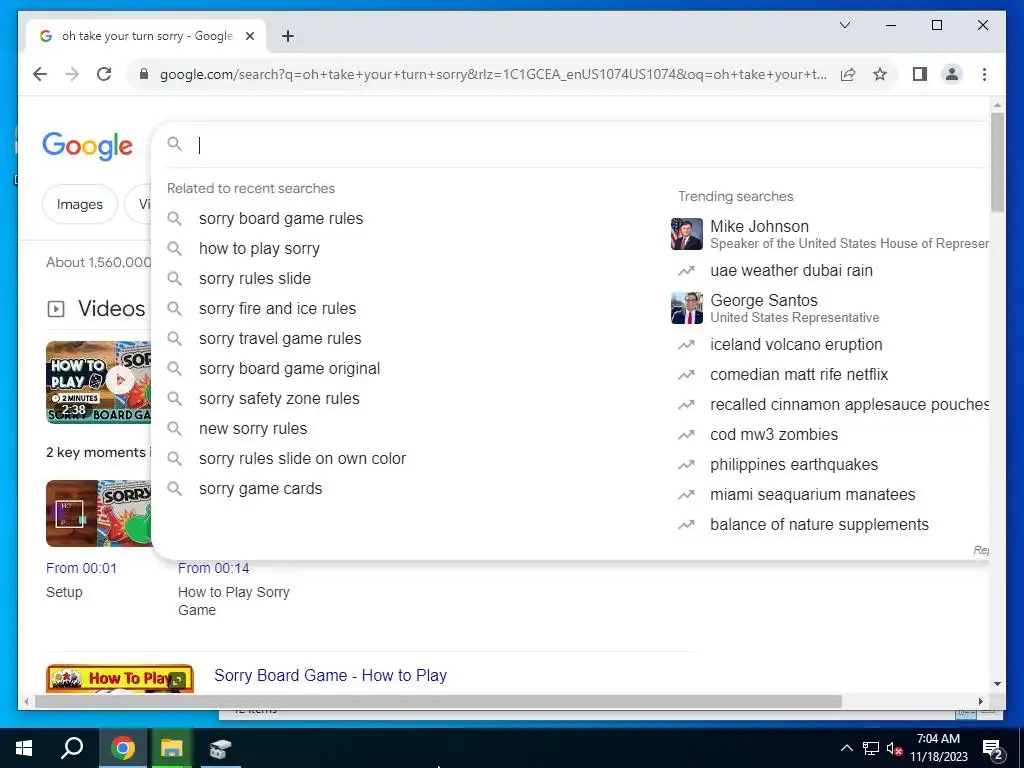The height and width of the screenshot is (768, 1024).
Task: Select suggestion 'sorry board game rules'
Action: coord(281,219)
